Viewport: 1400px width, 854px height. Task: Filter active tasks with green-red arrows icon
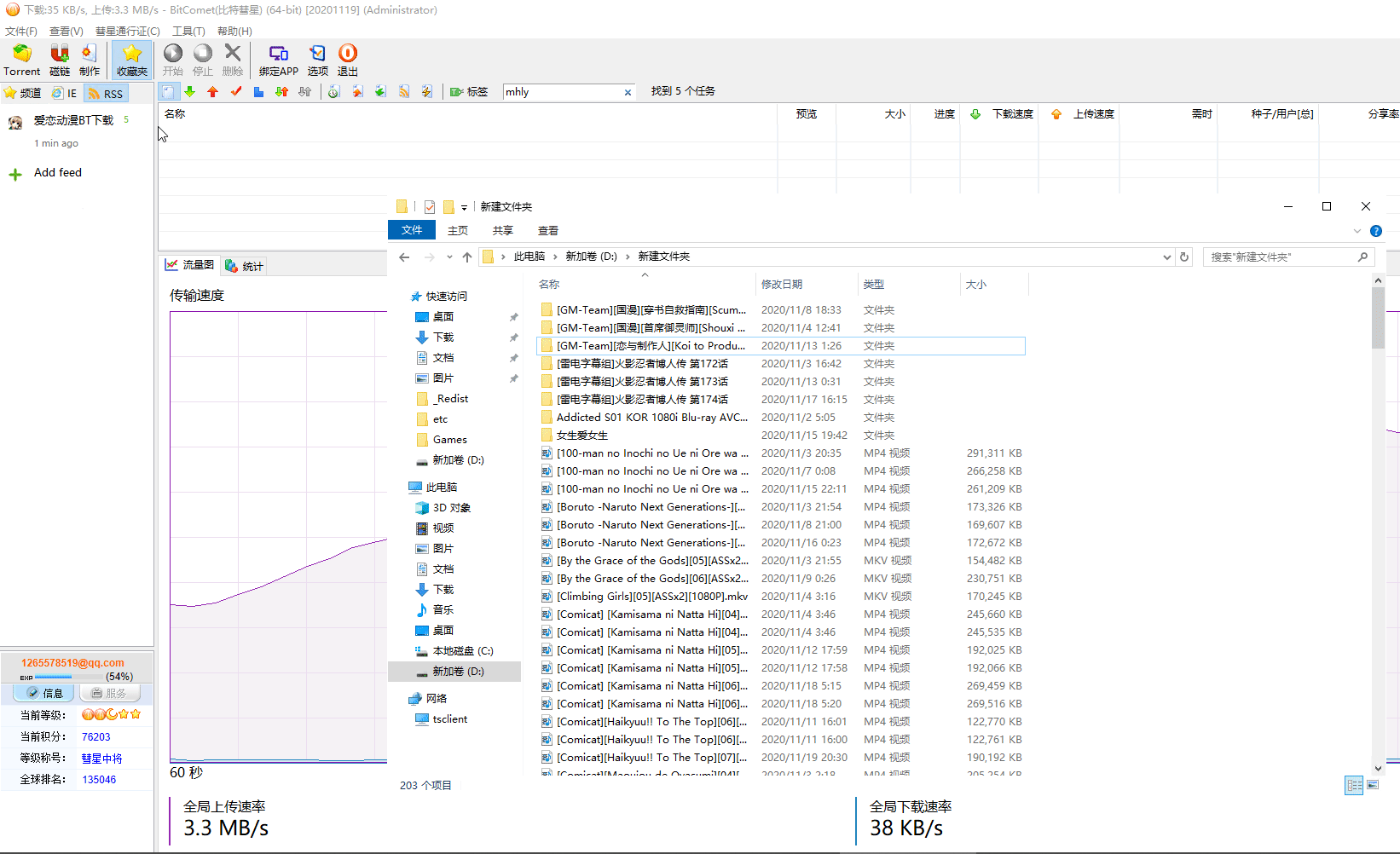click(x=281, y=91)
